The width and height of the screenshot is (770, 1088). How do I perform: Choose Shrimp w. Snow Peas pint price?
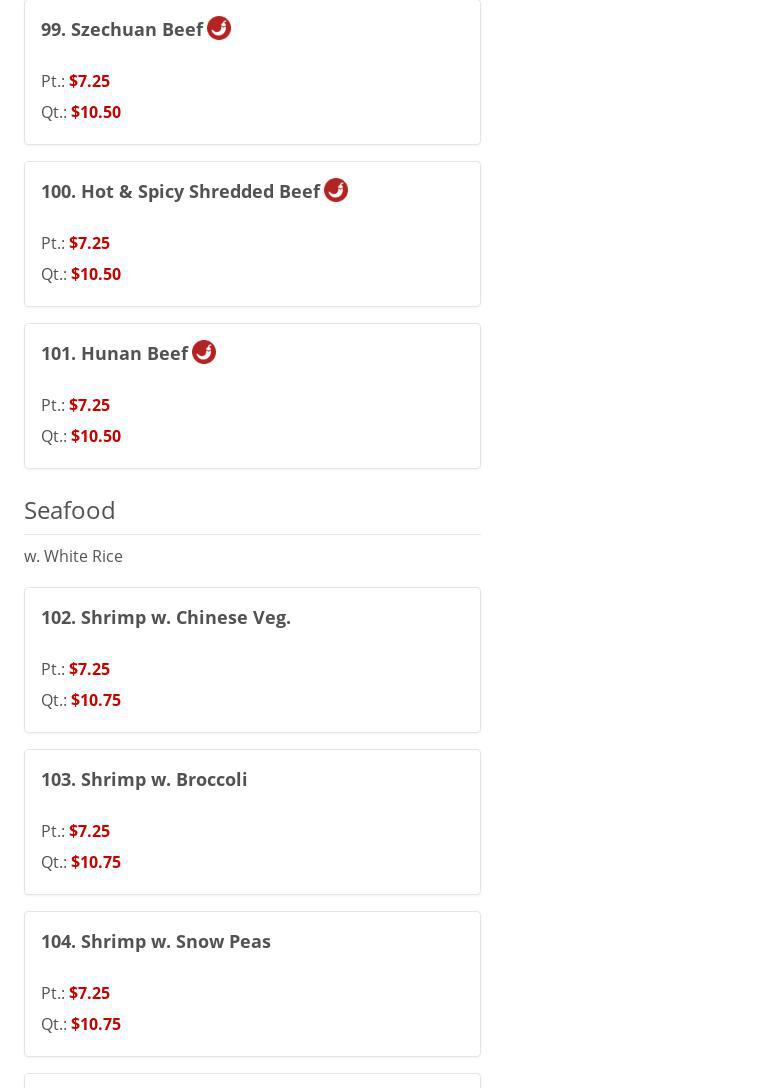89,993
